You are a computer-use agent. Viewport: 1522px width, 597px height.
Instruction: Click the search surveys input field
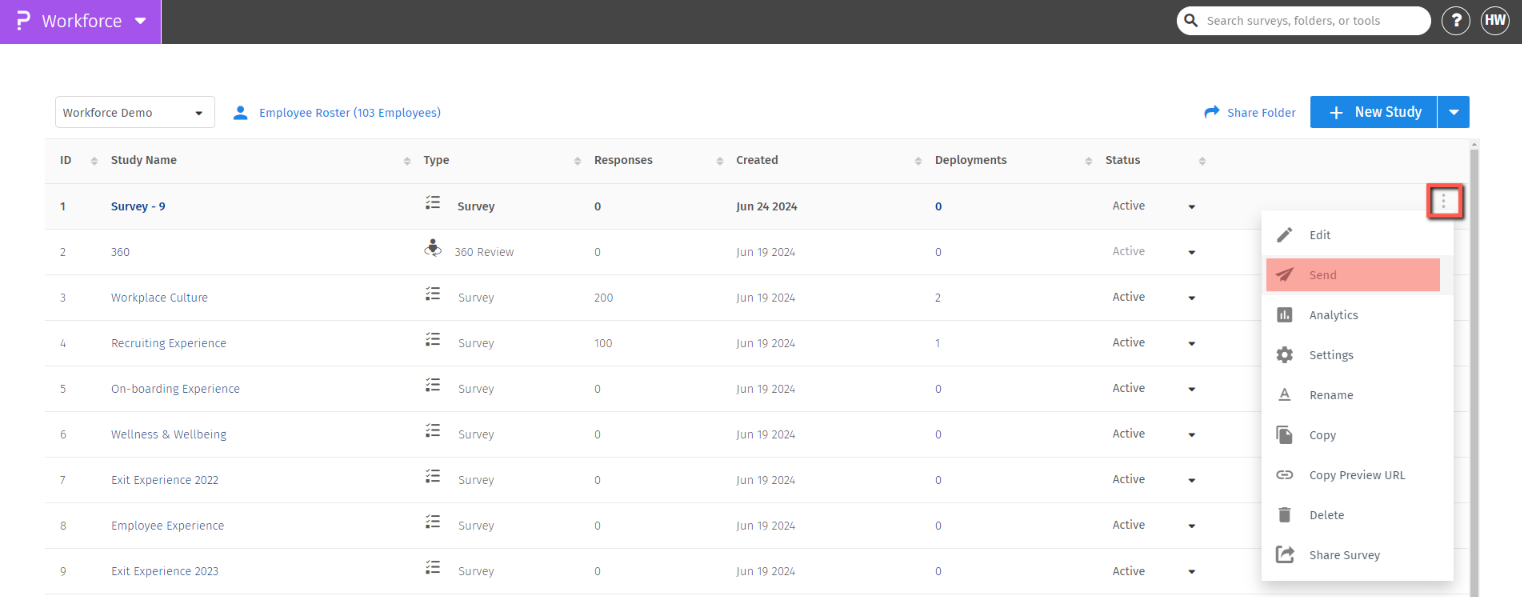click(1312, 21)
